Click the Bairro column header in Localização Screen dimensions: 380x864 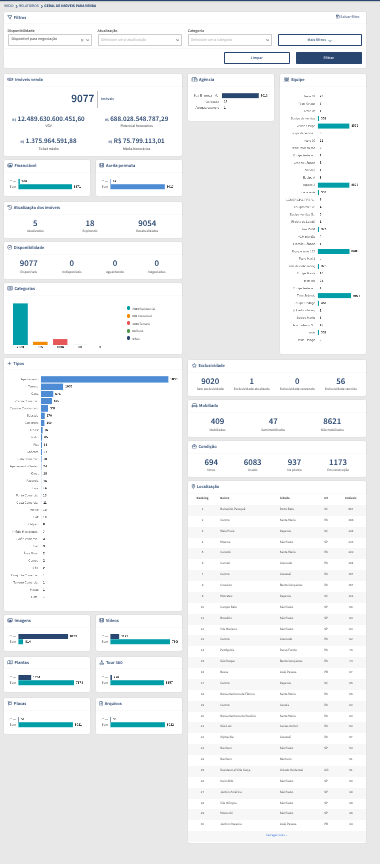(224, 498)
